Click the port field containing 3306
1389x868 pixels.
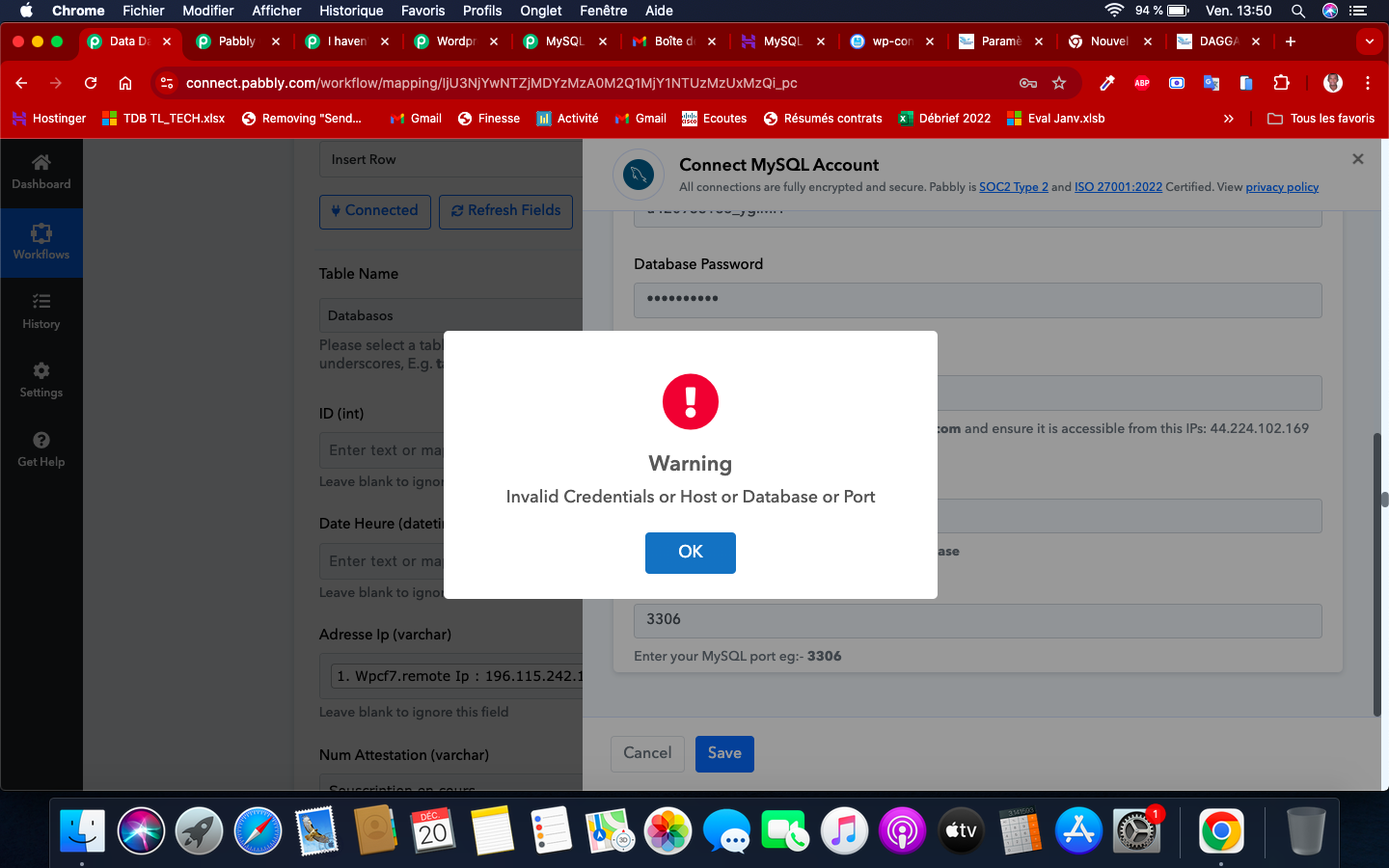tap(977, 620)
